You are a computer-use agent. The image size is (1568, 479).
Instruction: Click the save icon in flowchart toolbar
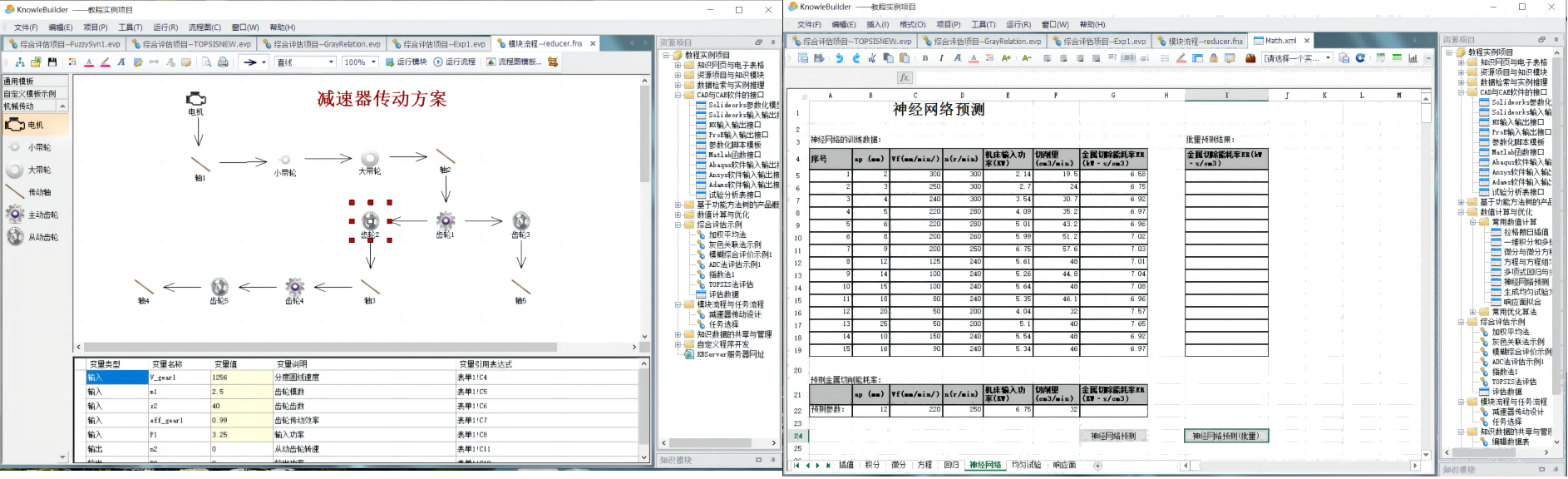pyautogui.click(x=52, y=62)
